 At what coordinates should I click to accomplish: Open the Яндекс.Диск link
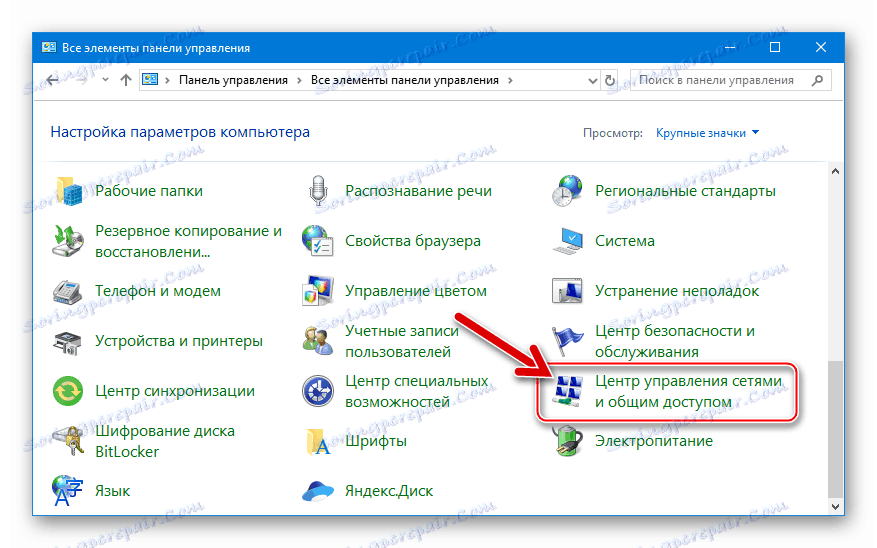coord(389,490)
